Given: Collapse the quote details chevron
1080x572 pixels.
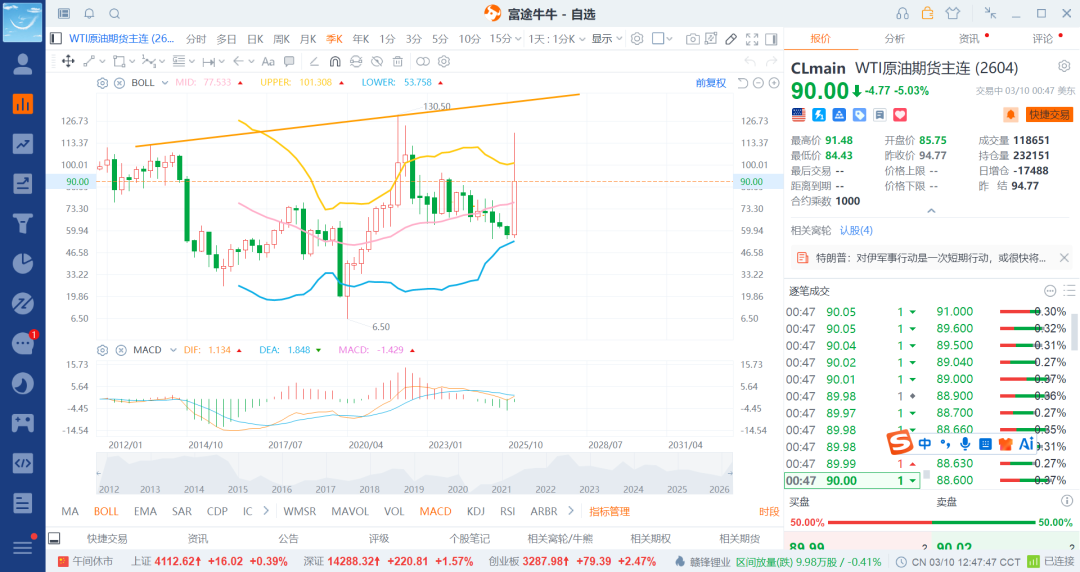Looking at the screenshot, I should (931, 211).
